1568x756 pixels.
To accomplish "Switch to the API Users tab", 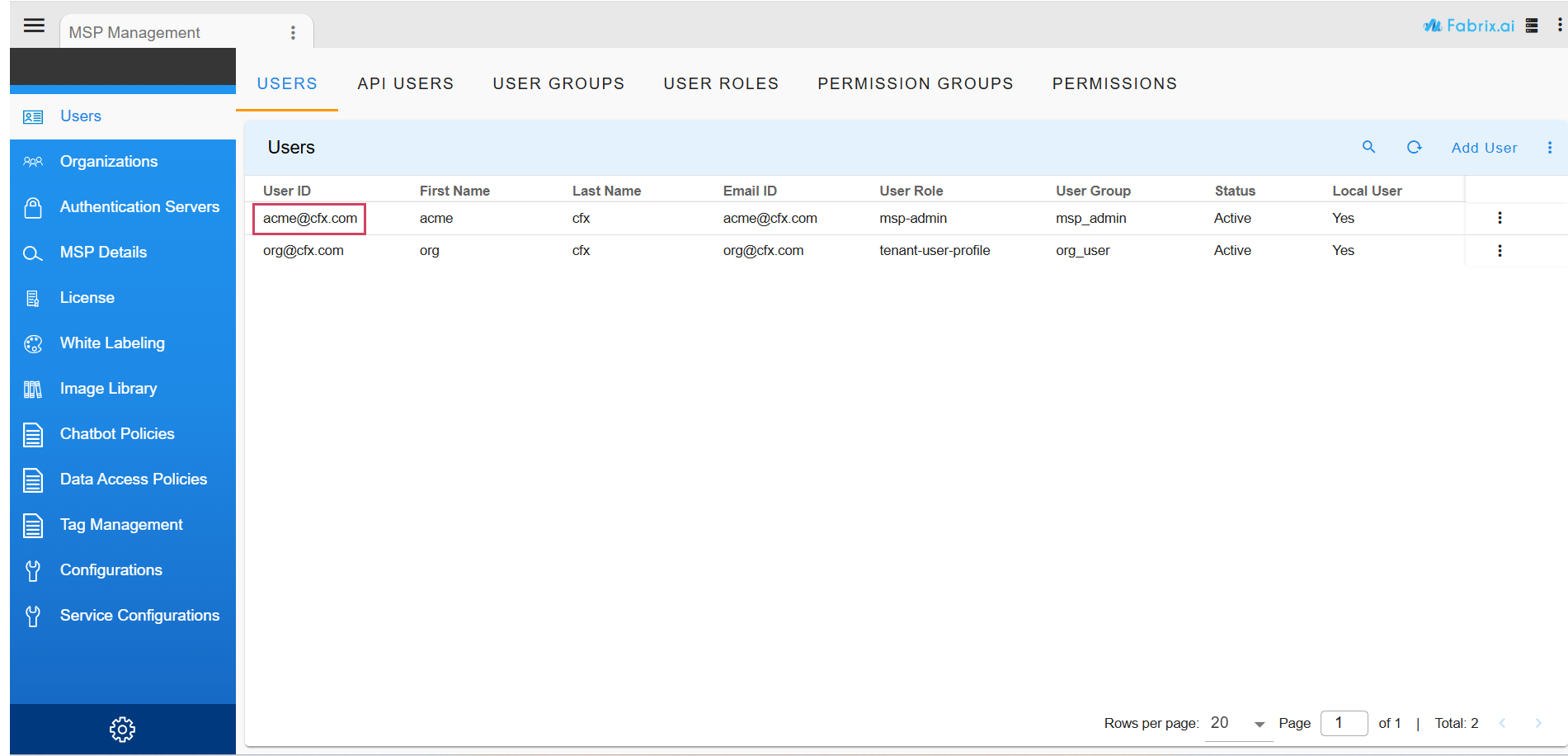I will (x=405, y=84).
